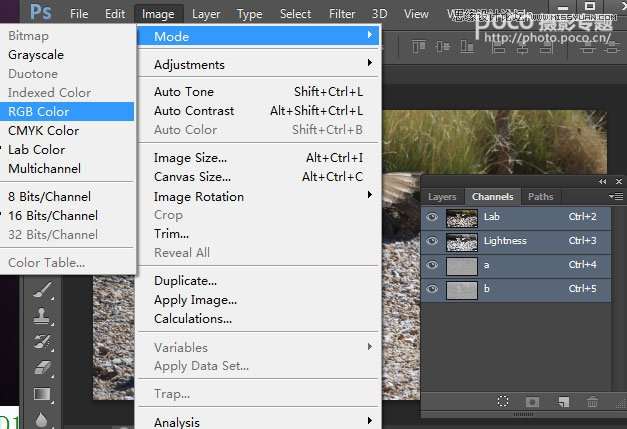627x429 pixels.
Task: Switch to the Layers tab
Action: (442, 197)
